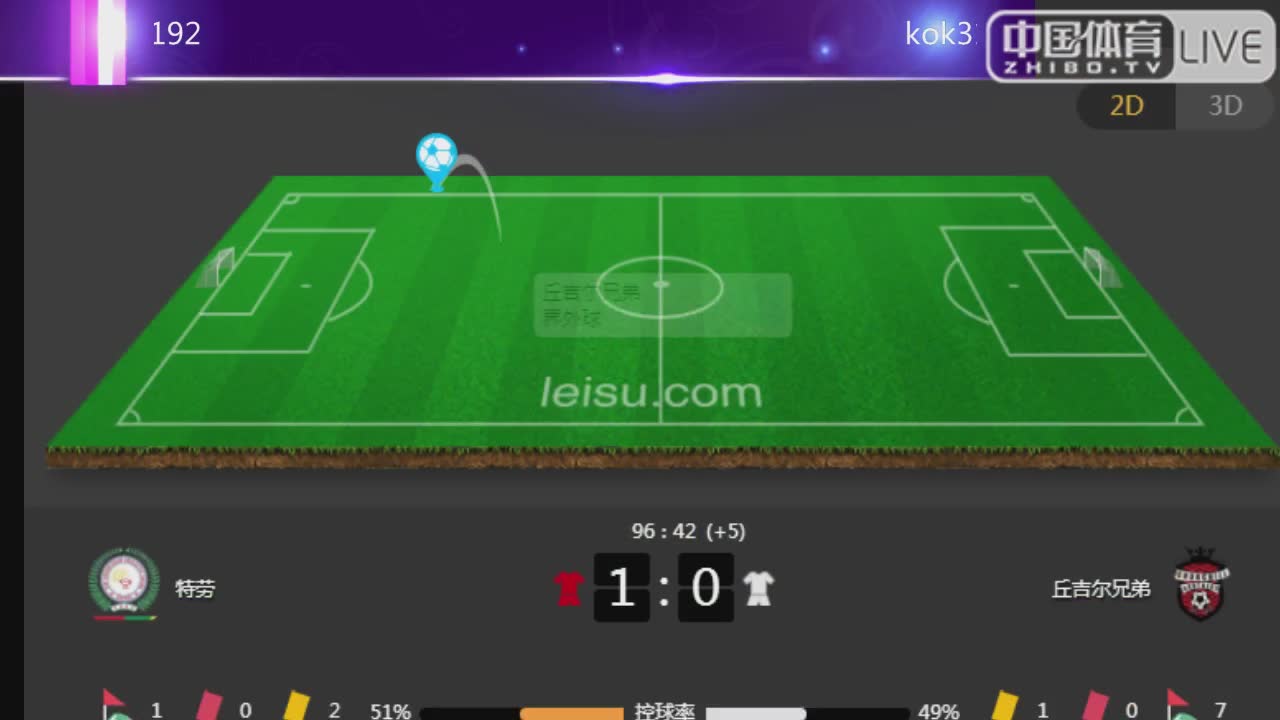Click the 丘吉尔兄弟 team name
Image resolution: width=1280 pixels, height=720 pixels.
coord(1101,589)
